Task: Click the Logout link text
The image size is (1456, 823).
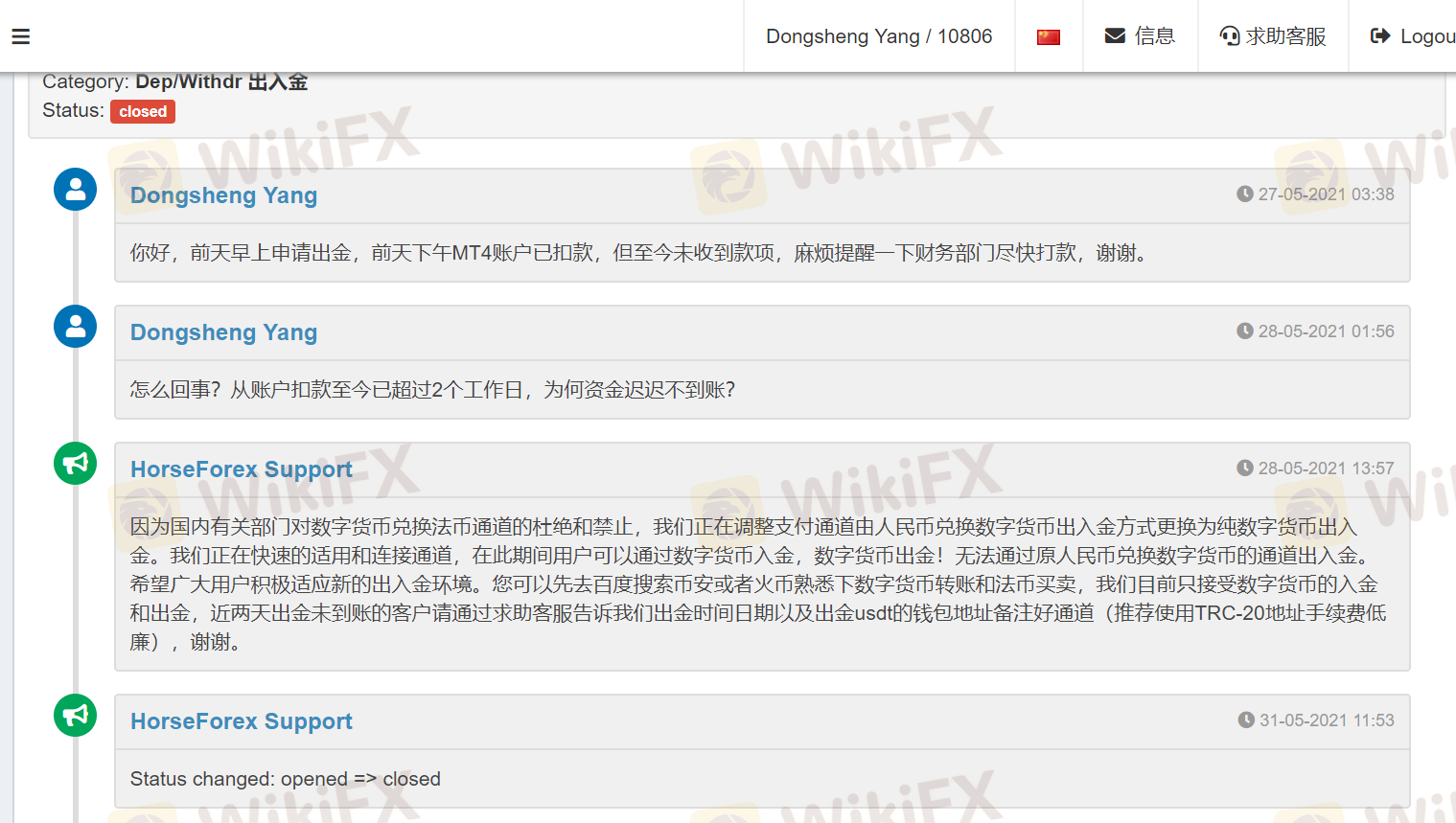Action: pos(1427,36)
